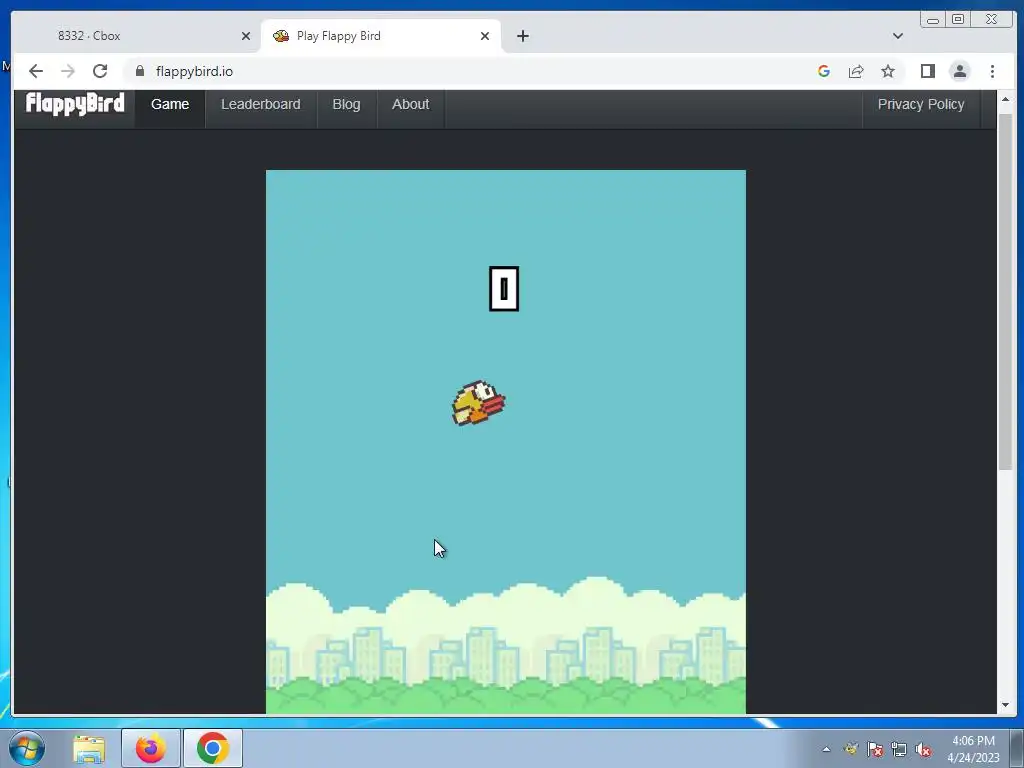Click the score counter in the game
The width and height of the screenshot is (1024, 768).
pyautogui.click(x=504, y=289)
